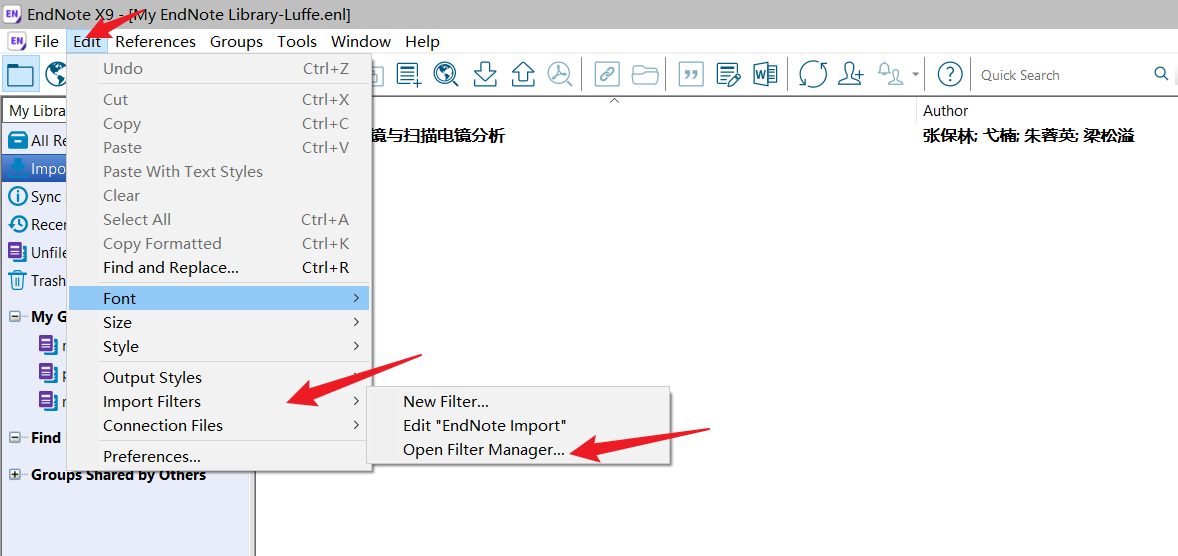Open the Connection Files submenu
Screen dimensions: 1178x556
point(219,425)
